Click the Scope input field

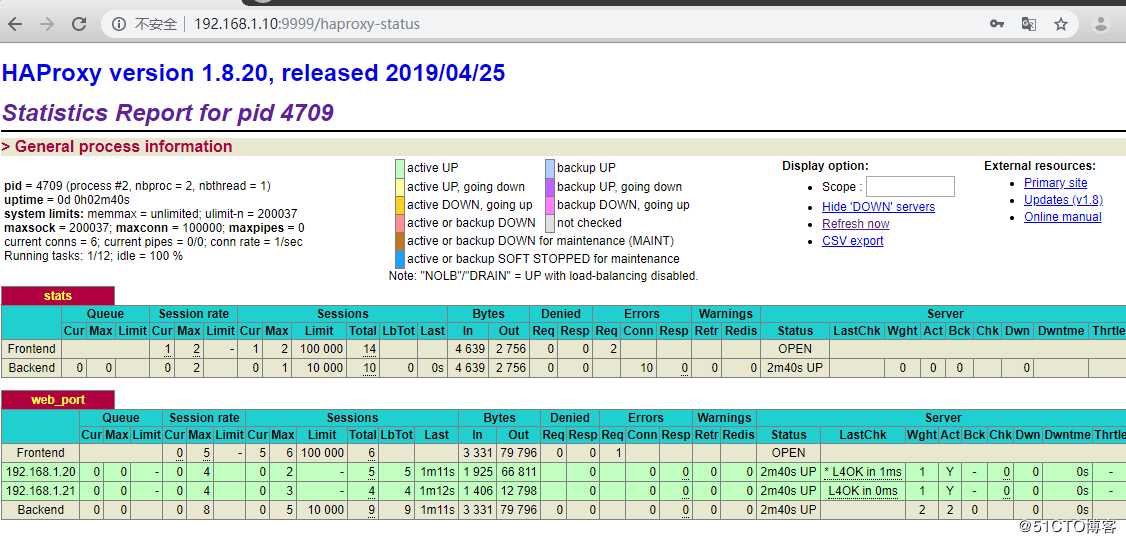click(x=910, y=187)
